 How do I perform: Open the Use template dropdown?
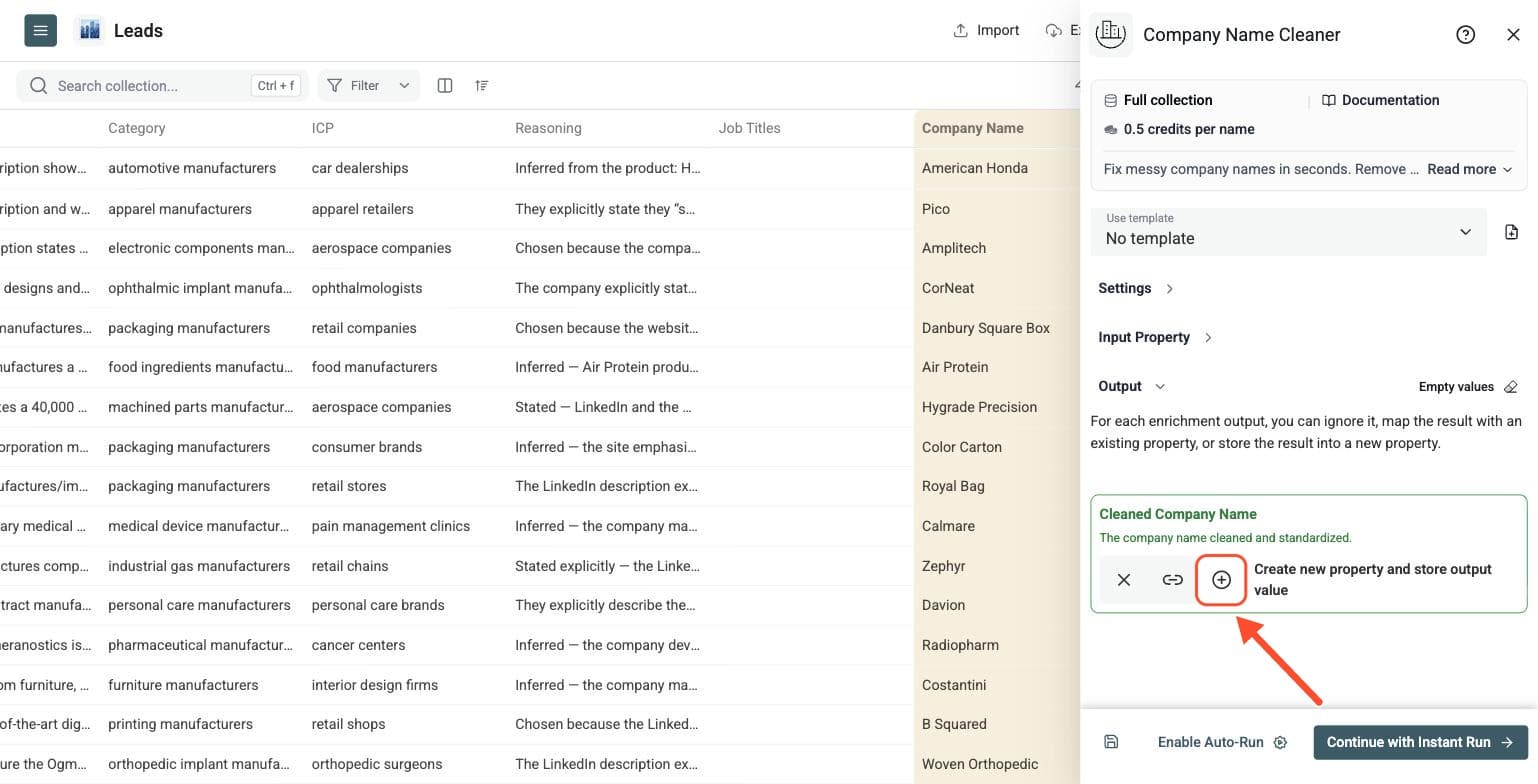pos(1288,232)
